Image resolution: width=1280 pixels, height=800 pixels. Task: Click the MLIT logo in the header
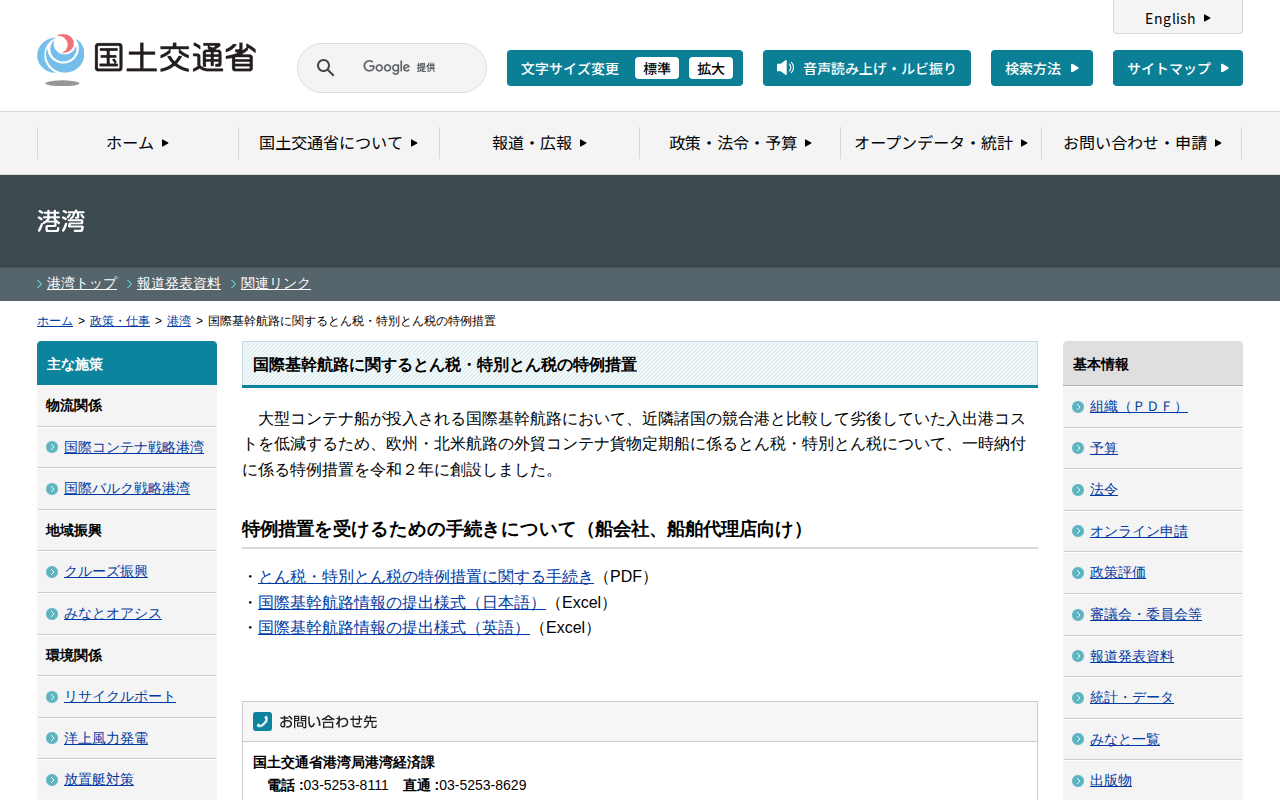click(x=146, y=59)
